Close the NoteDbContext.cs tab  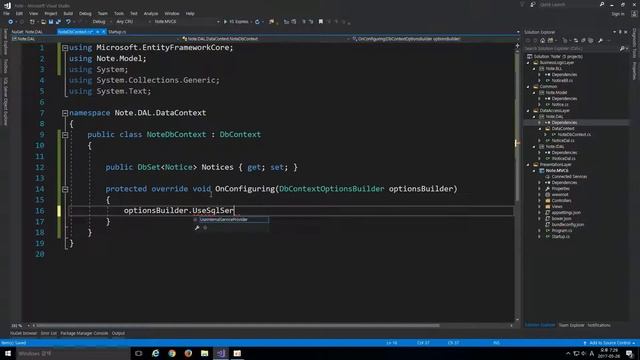pos(104,32)
